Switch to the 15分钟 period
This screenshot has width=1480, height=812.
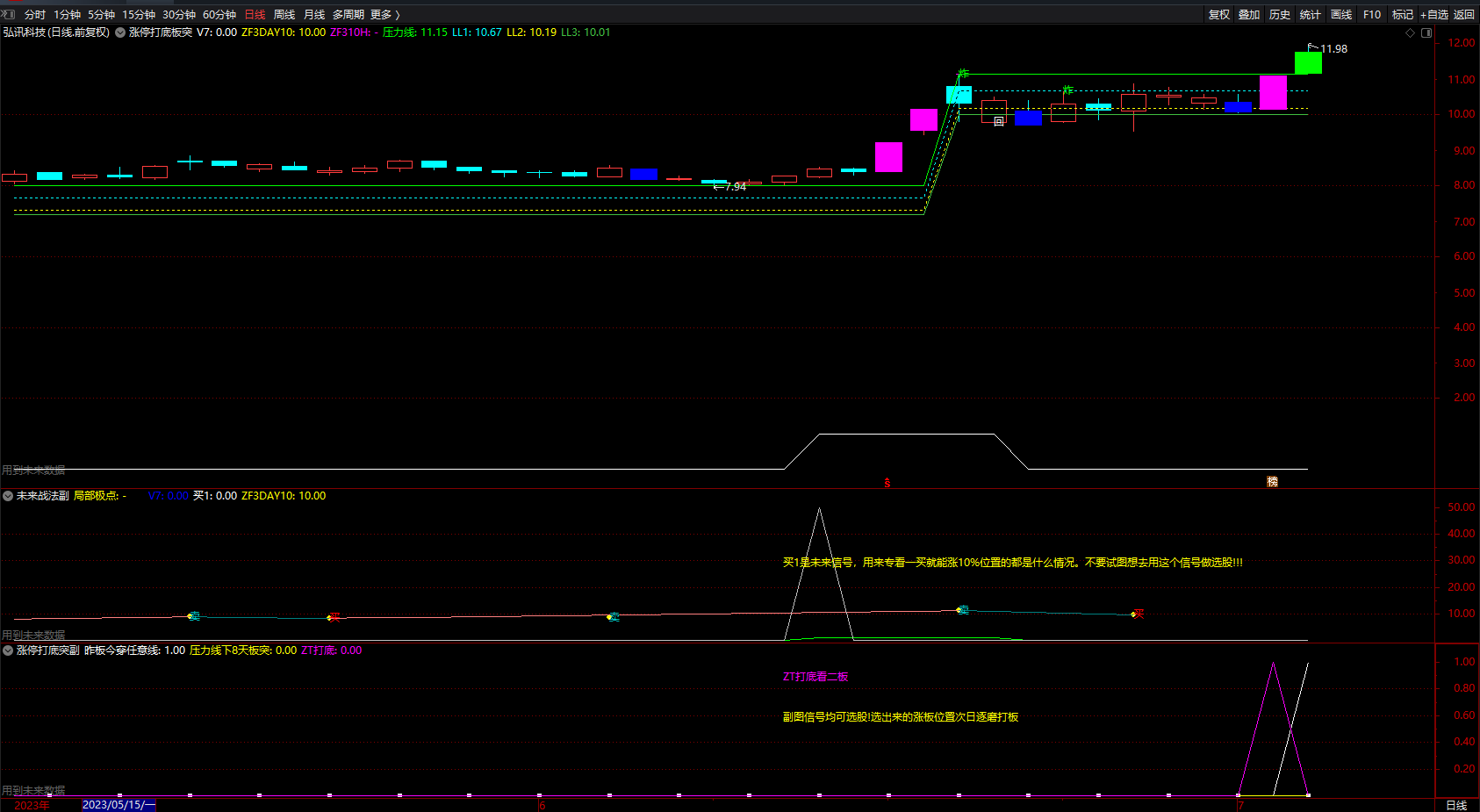point(139,14)
